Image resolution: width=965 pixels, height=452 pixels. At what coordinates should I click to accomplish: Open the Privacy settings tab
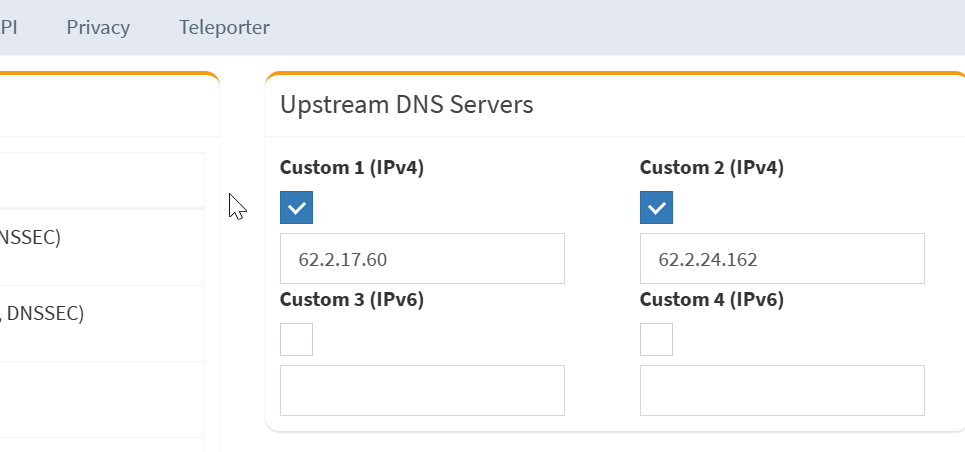pyautogui.click(x=98, y=27)
